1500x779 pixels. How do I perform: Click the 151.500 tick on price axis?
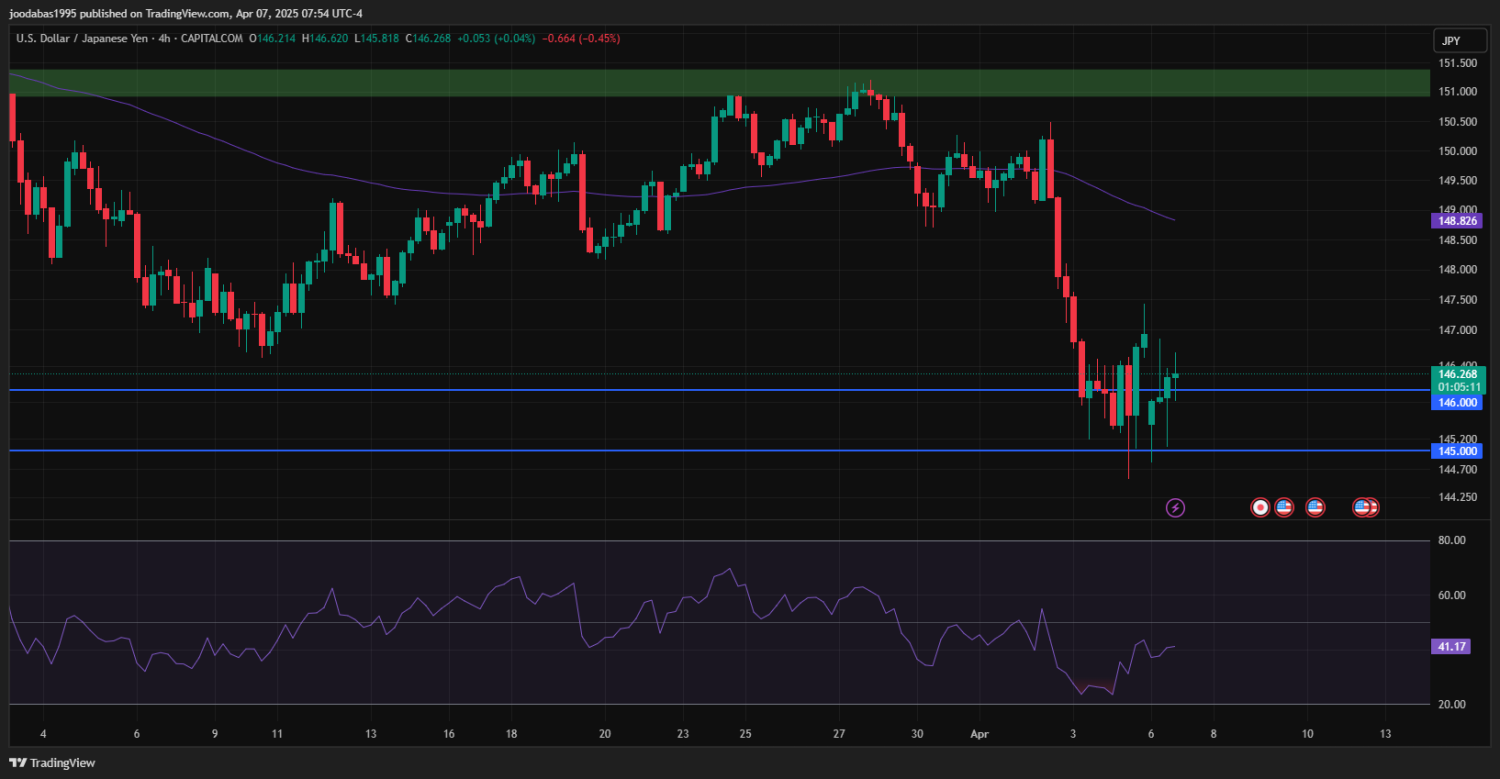click(1458, 63)
